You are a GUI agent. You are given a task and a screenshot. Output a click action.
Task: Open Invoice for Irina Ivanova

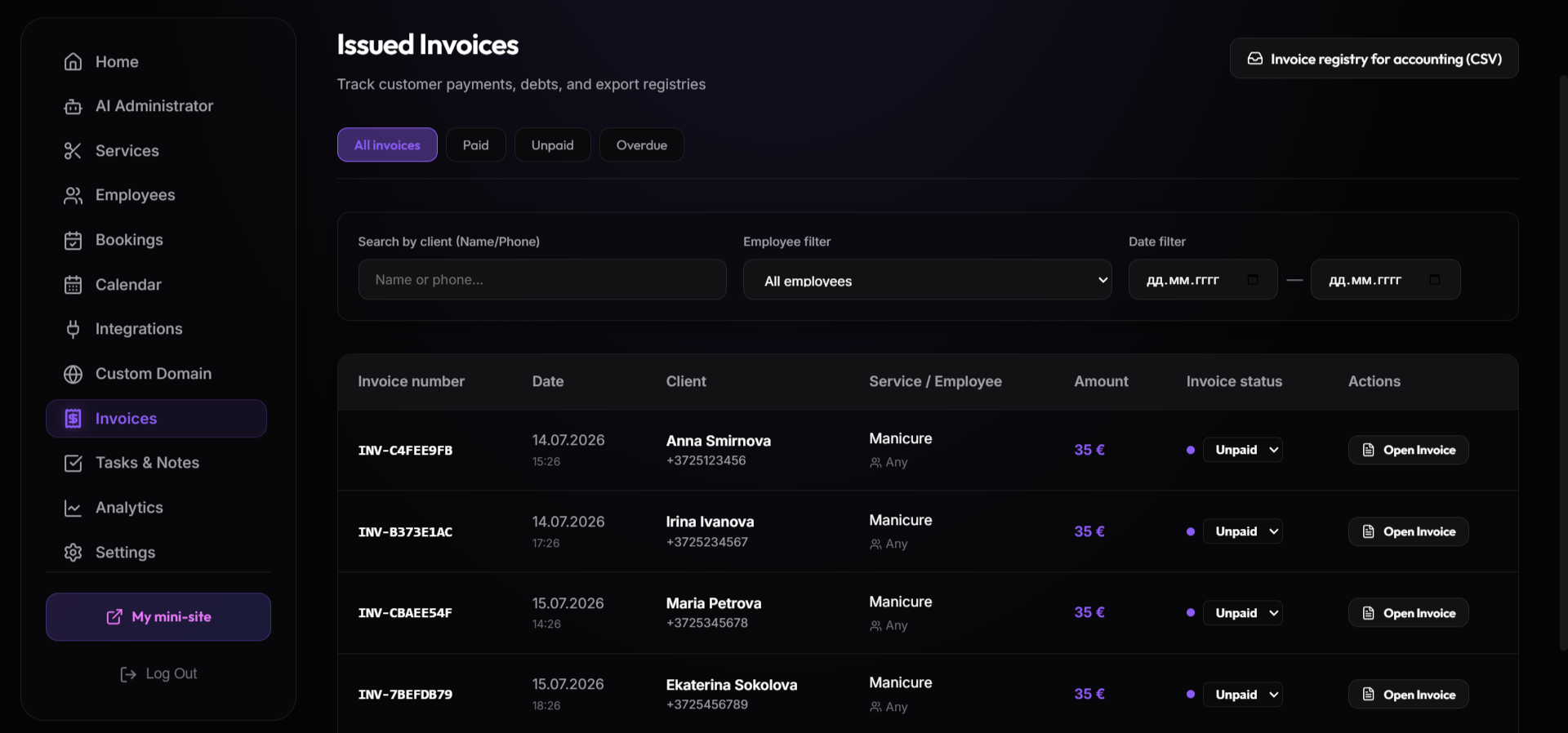pyautogui.click(x=1409, y=531)
